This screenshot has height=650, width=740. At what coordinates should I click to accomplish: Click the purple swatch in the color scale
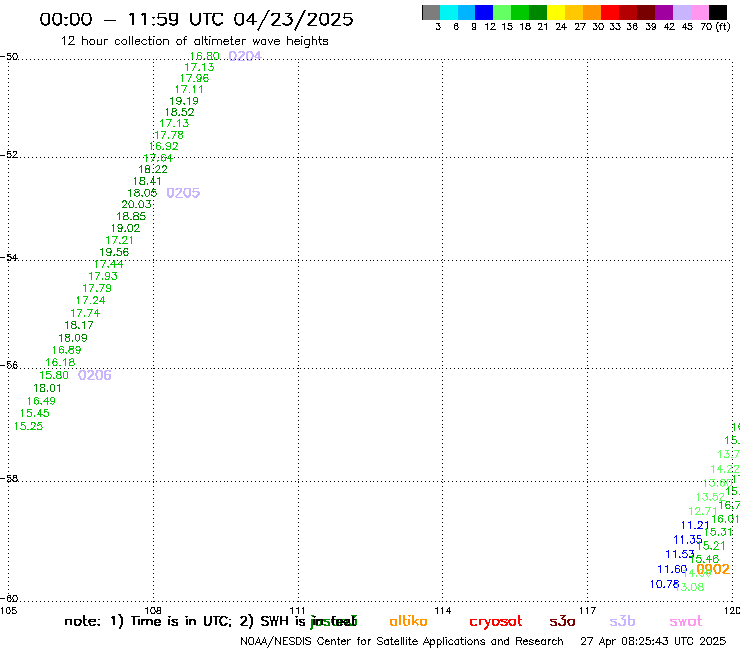pos(664,13)
